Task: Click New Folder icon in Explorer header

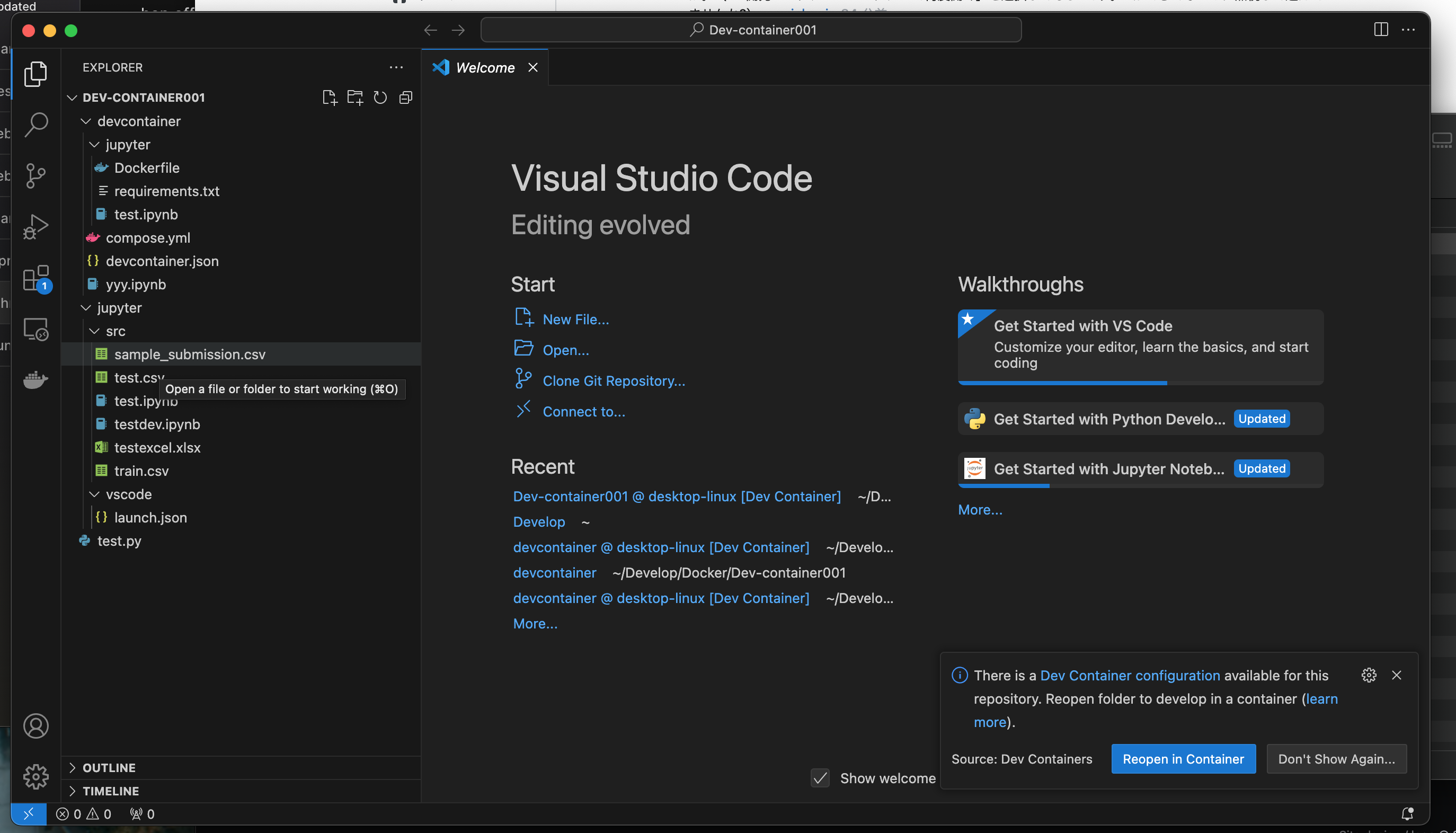Action: point(354,98)
